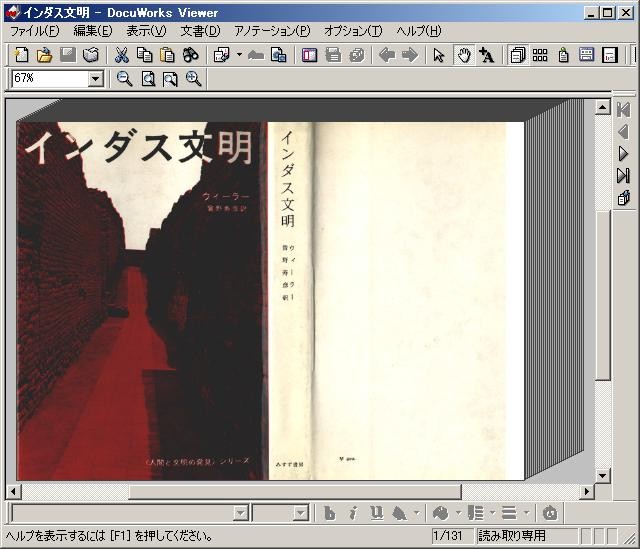Open the 文書(D) menu
Viewport: 640px width, 549px height.
click(200, 31)
